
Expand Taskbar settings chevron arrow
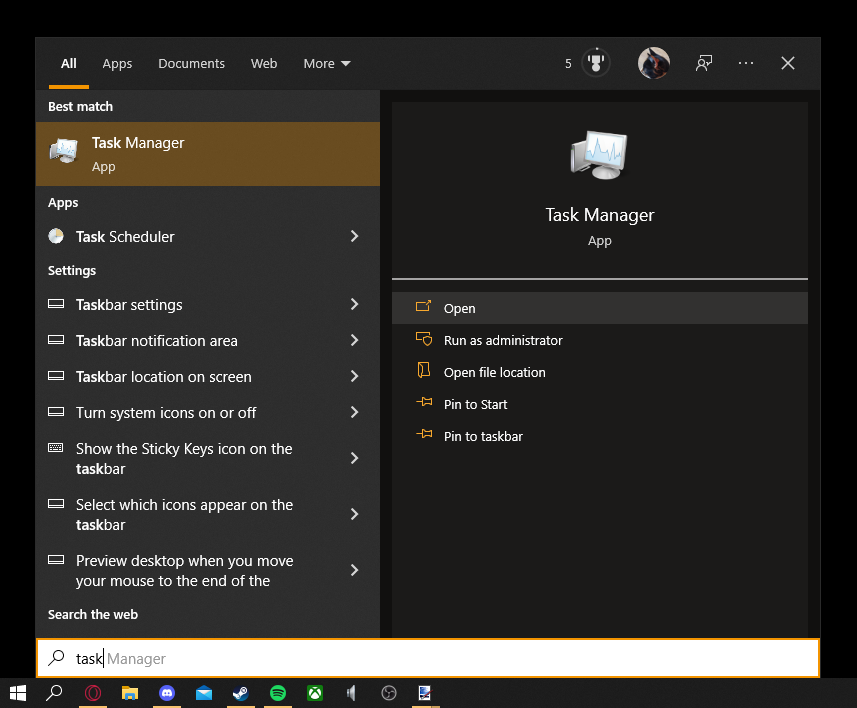pos(354,304)
